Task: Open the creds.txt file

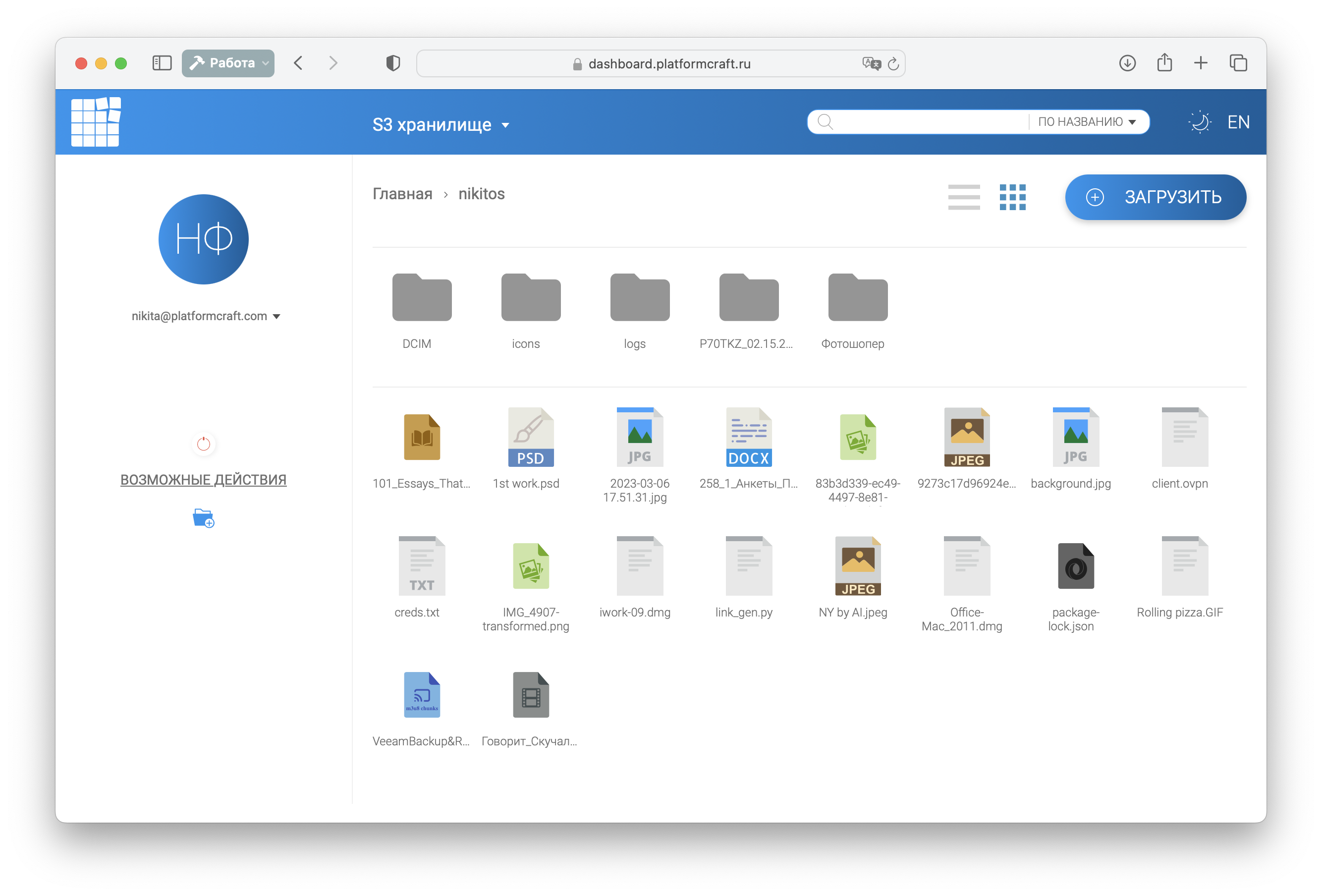Action: click(x=422, y=566)
